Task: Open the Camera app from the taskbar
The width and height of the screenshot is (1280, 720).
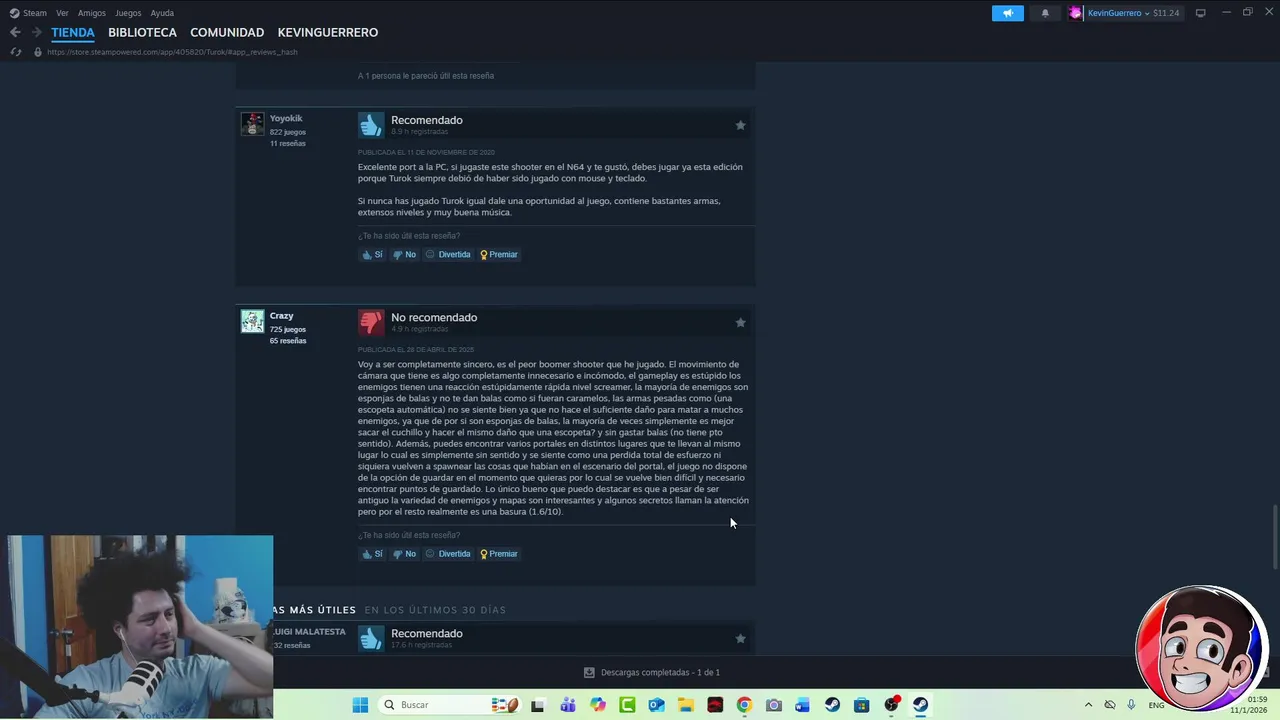Action: point(773,705)
